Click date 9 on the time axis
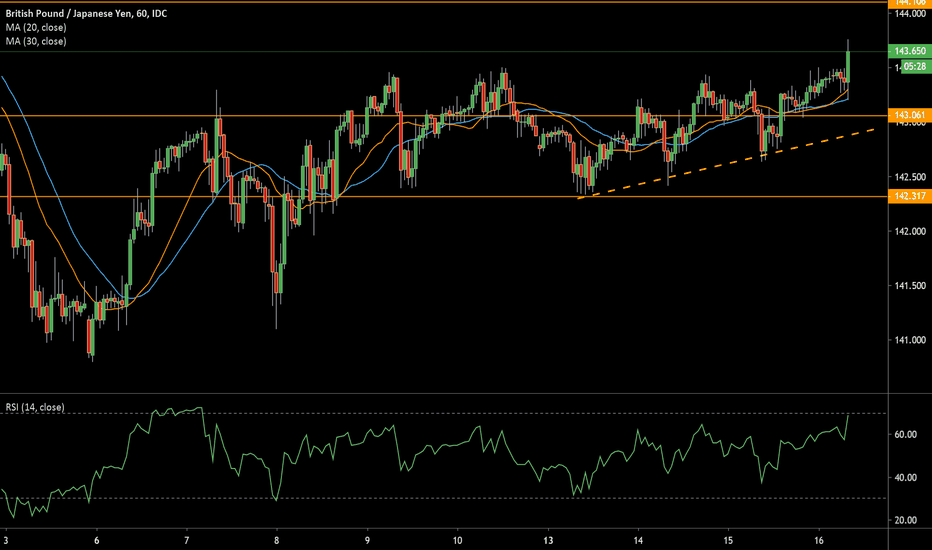The height and width of the screenshot is (550, 932). pyautogui.click(x=368, y=536)
